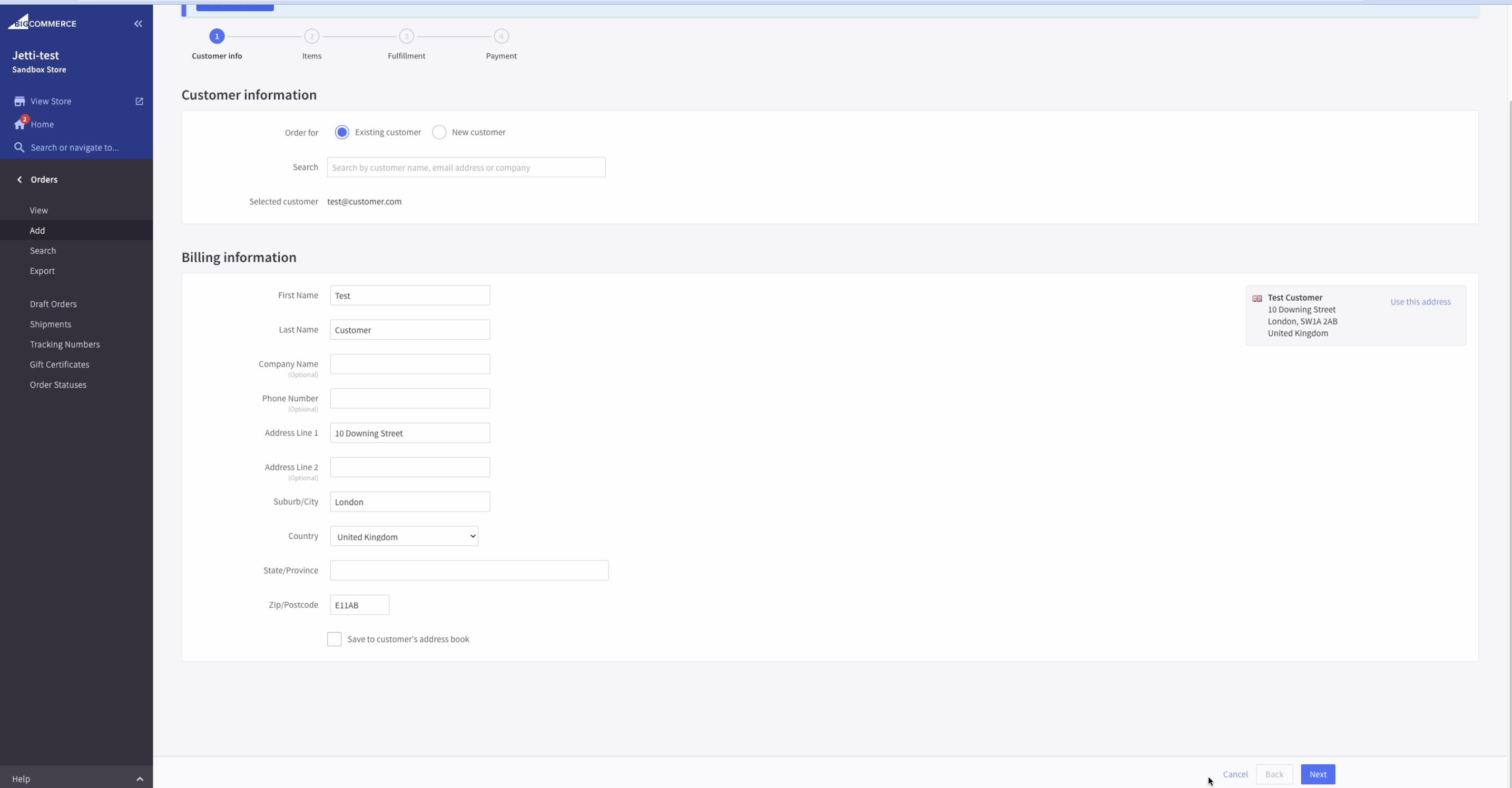Viewport: 1512px width, 788px height.
Task: Click the Company Name field
Action: click(410, 364)
